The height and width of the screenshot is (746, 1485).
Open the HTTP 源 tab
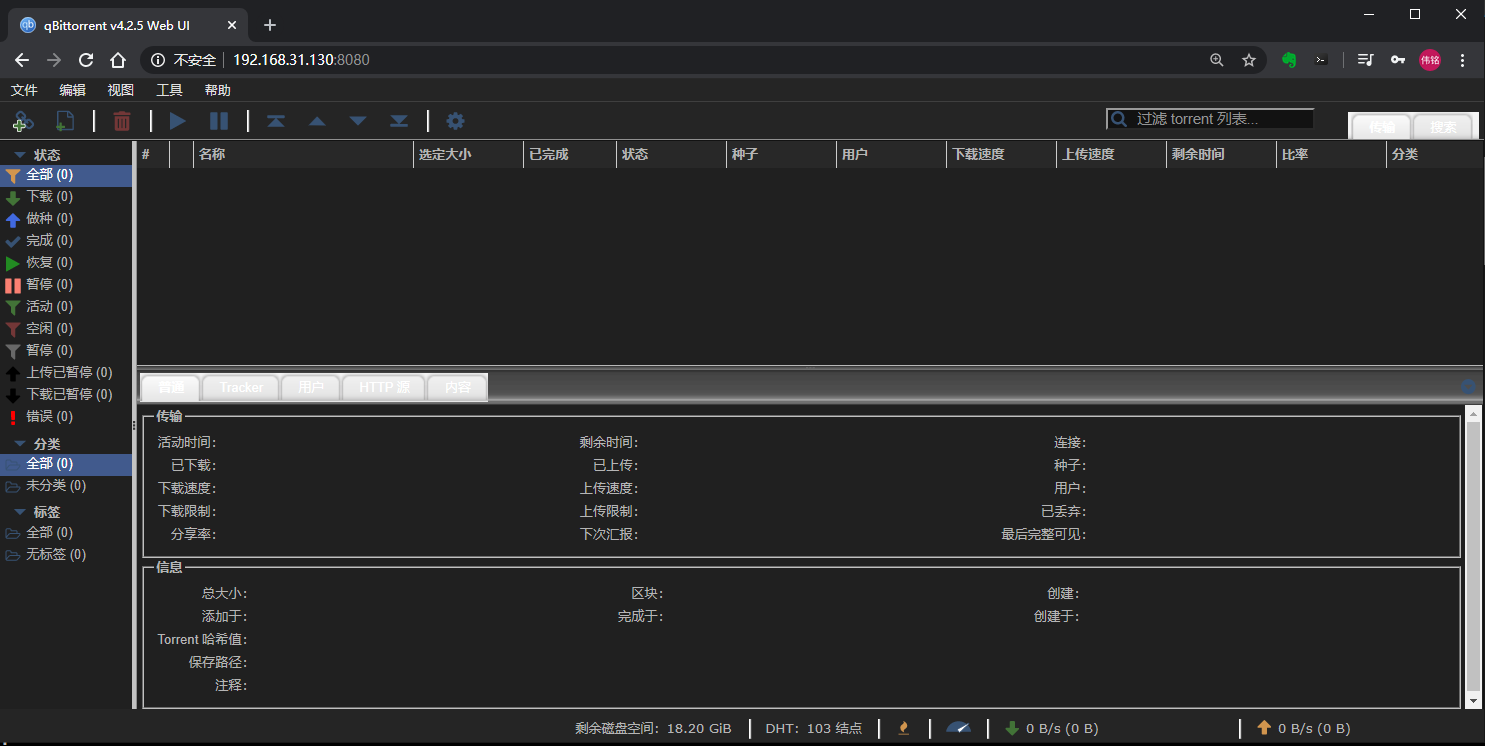point(384,387)
